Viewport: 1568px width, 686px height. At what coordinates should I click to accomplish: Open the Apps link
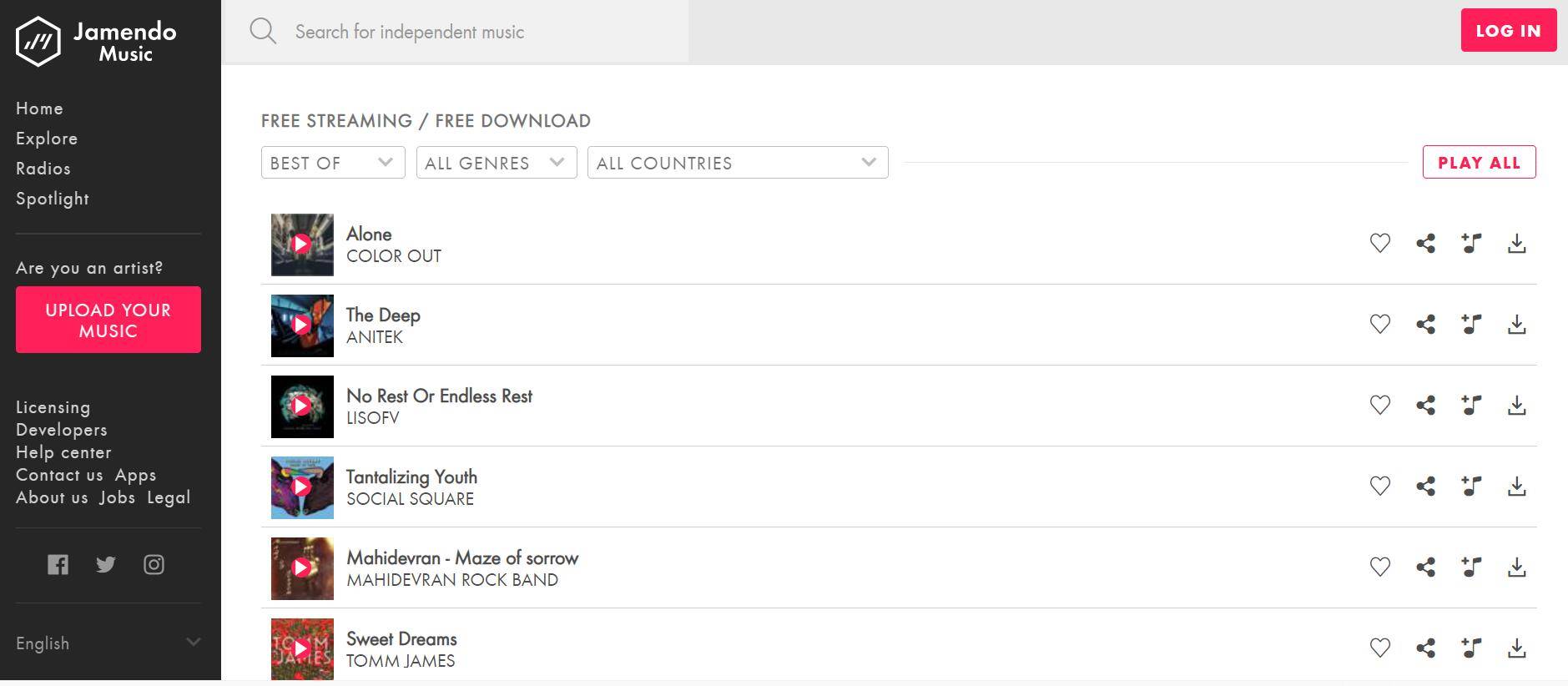(135, 475)
